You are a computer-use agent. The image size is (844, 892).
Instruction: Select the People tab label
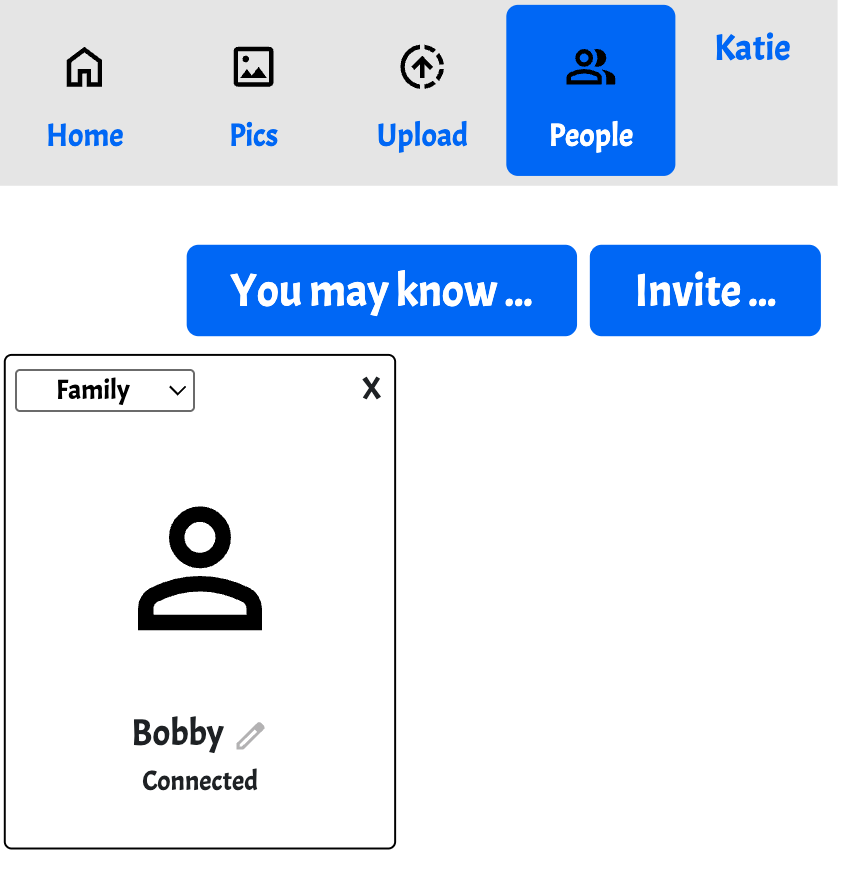[591, 136]
